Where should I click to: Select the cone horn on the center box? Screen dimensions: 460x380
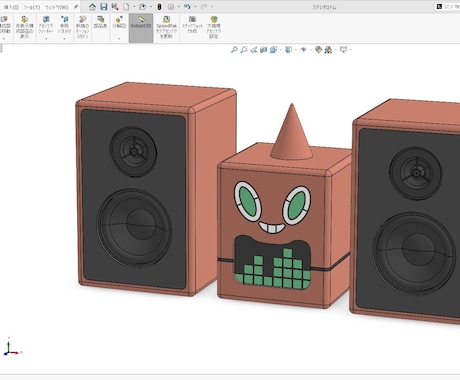tap(291, 132)
